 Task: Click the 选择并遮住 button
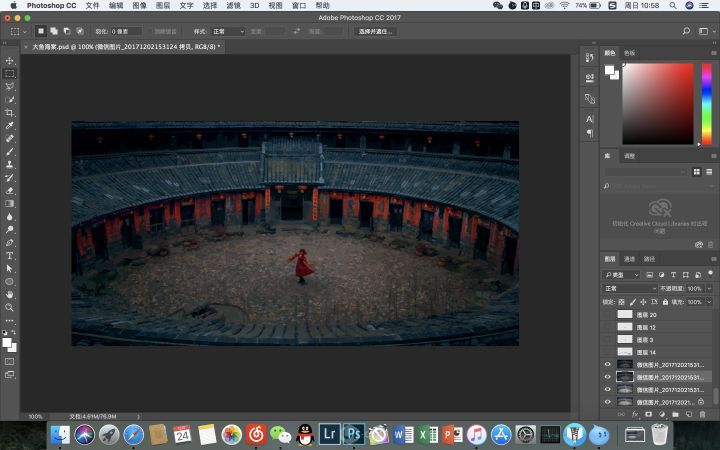tap(376, 31)
